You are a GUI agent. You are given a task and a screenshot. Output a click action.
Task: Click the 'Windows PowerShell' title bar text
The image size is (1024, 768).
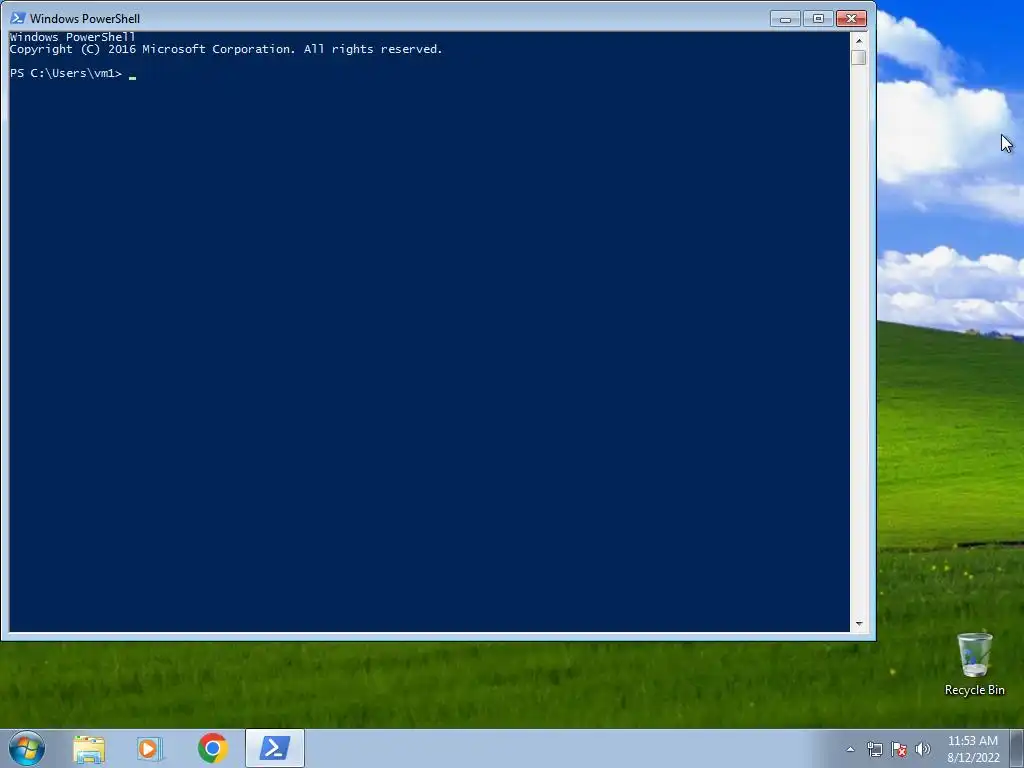pyautogui.click(x=85, y=19)
